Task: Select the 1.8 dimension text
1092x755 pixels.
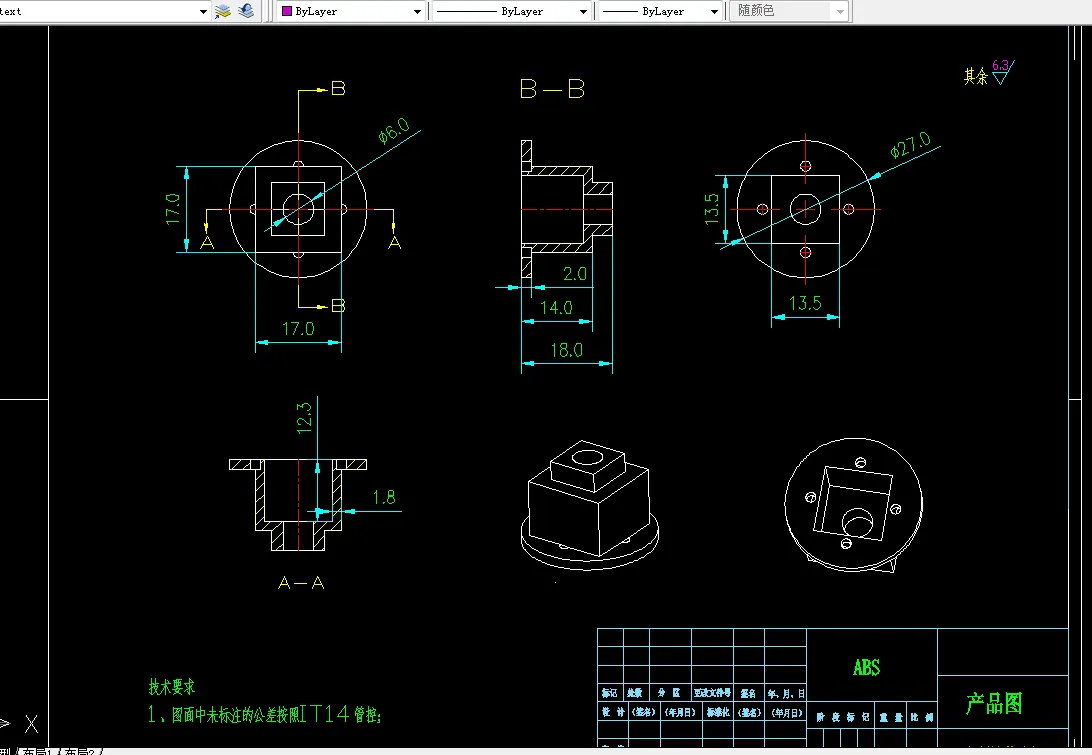Action: [384, 497]
